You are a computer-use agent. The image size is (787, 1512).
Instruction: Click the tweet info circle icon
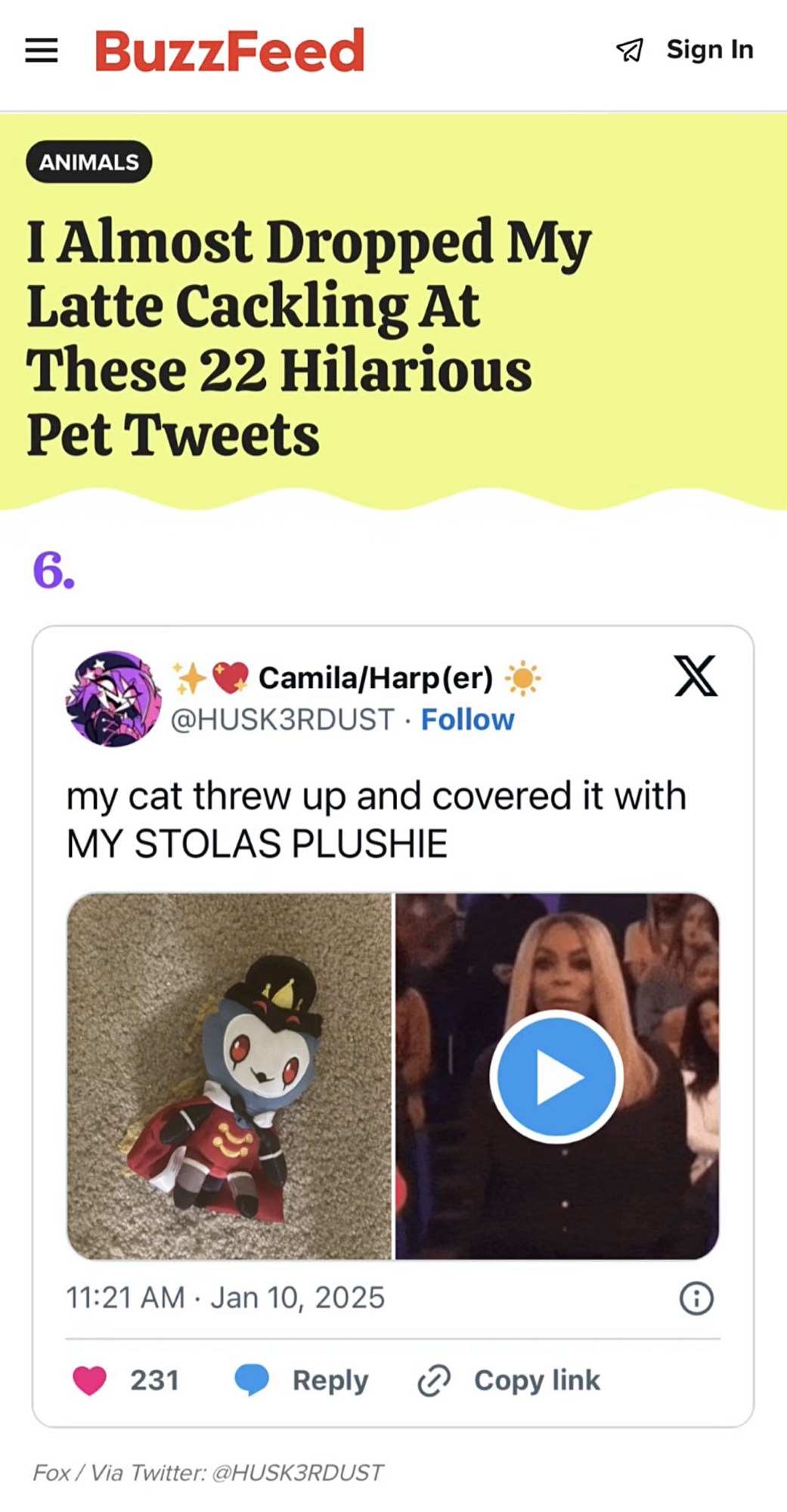pos(696,1298)
